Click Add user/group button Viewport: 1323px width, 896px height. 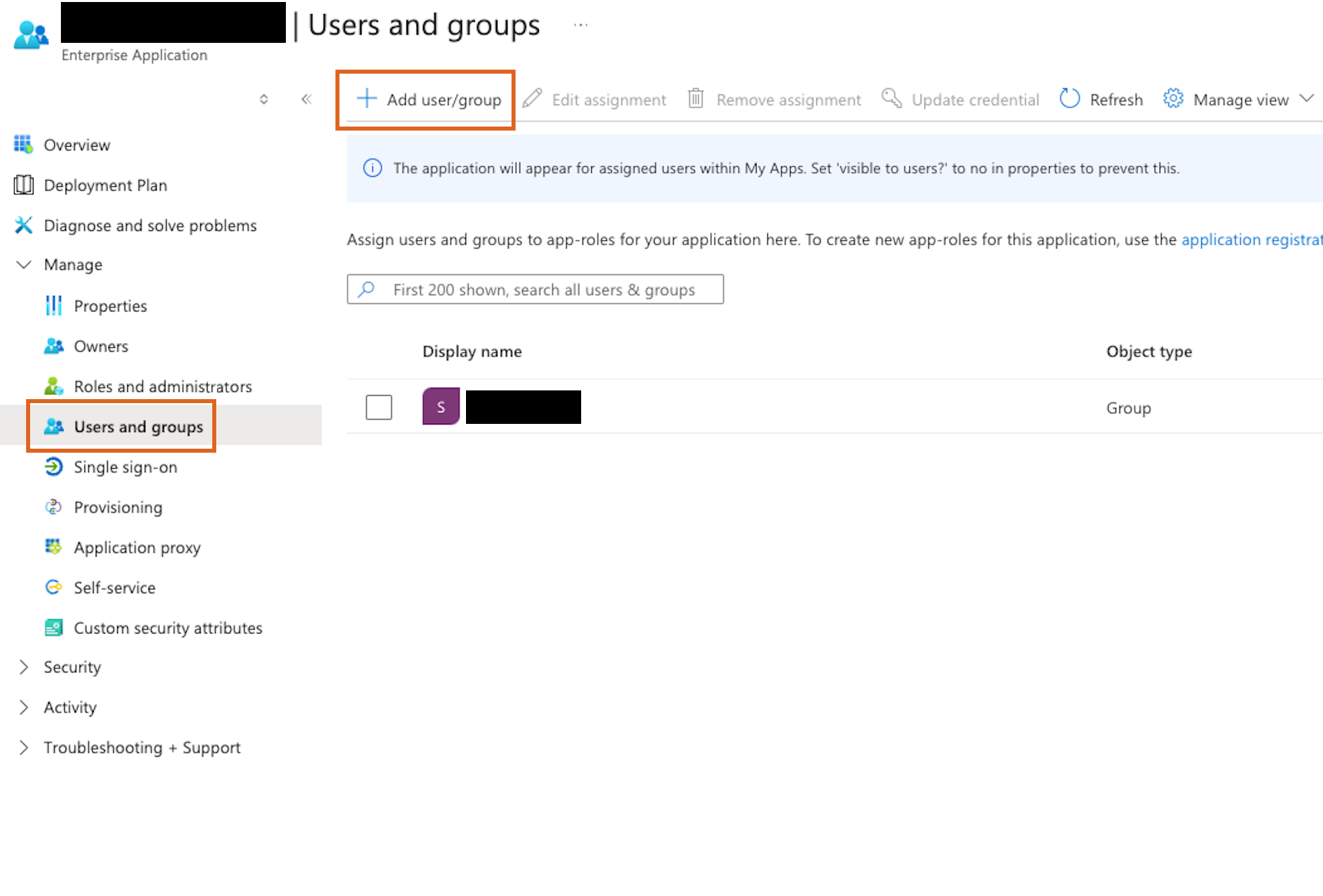(x=429, y=100)
